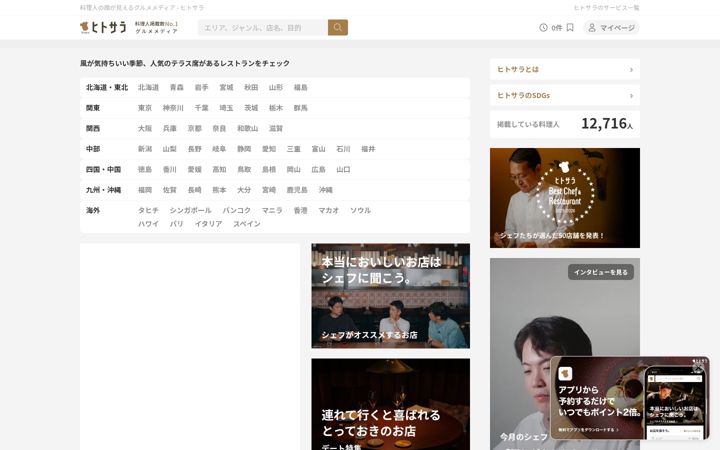Open ヒトサラのサービス一覧 link

[607, 8]
